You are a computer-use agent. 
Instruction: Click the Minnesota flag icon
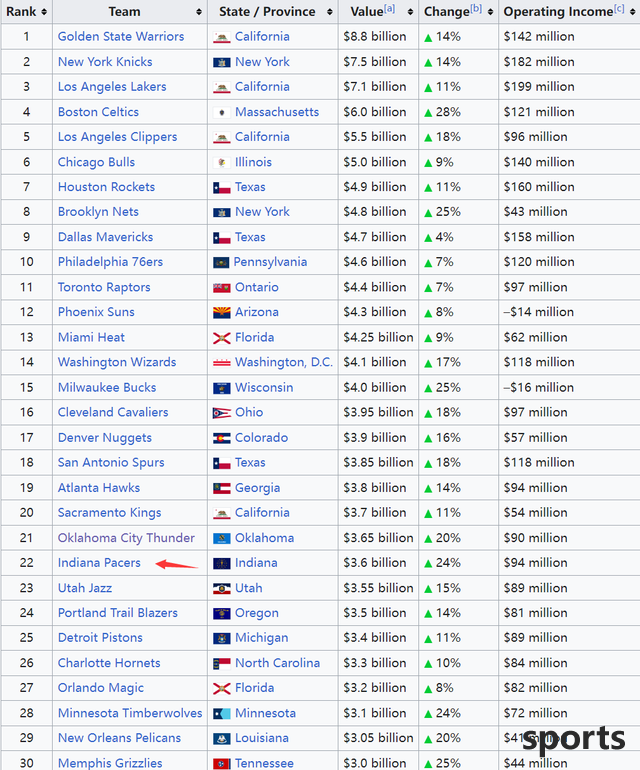(222, 714)
